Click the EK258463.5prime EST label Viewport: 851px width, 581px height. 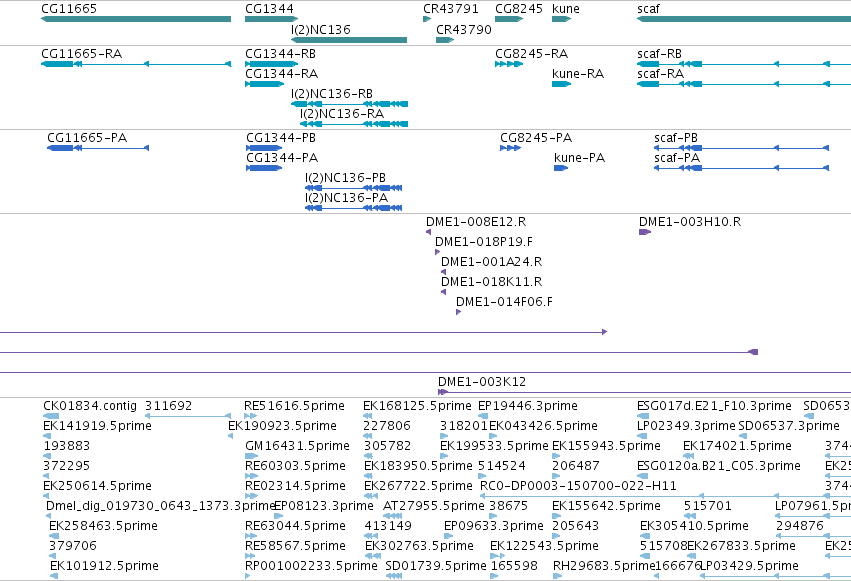click(x=103, y=526)
